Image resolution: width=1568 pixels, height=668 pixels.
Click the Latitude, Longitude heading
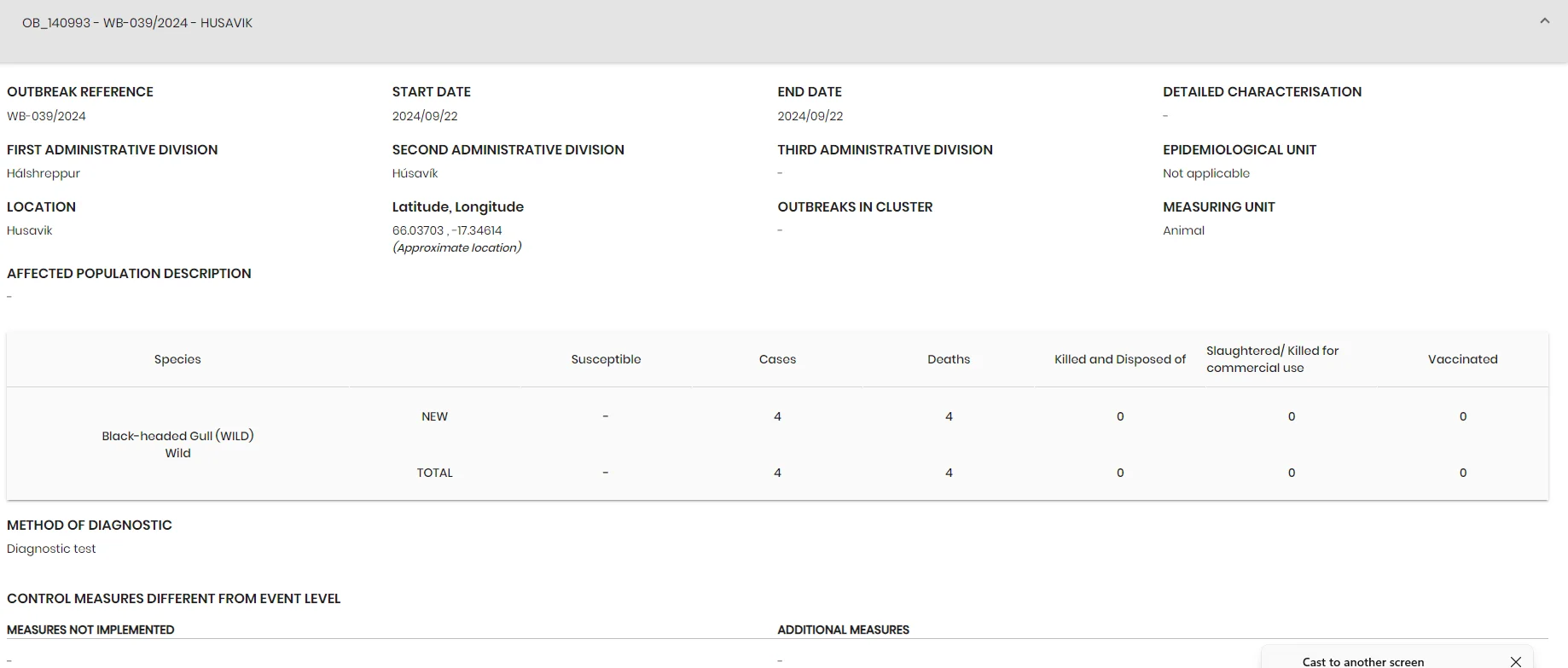(x=458, y=206)
